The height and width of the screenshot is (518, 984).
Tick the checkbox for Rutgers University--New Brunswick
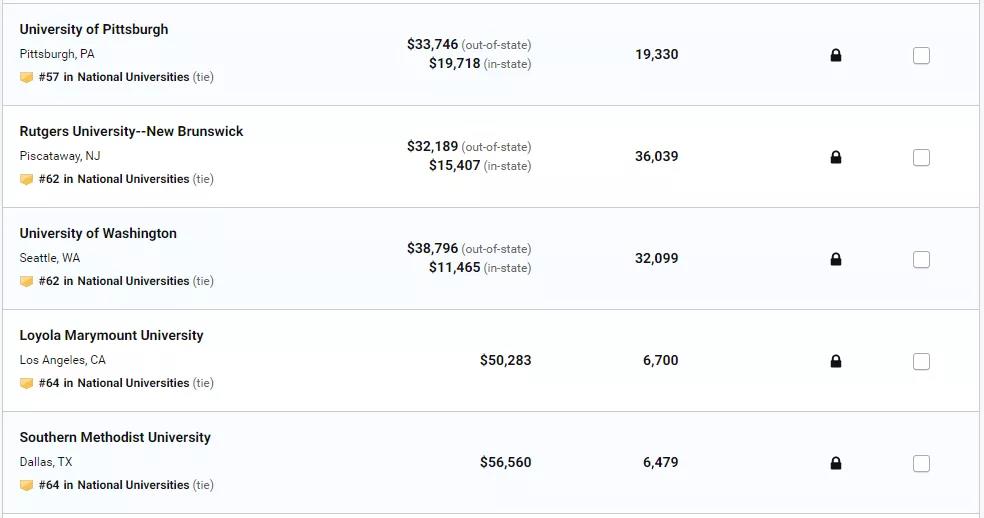tap(921, 157)
